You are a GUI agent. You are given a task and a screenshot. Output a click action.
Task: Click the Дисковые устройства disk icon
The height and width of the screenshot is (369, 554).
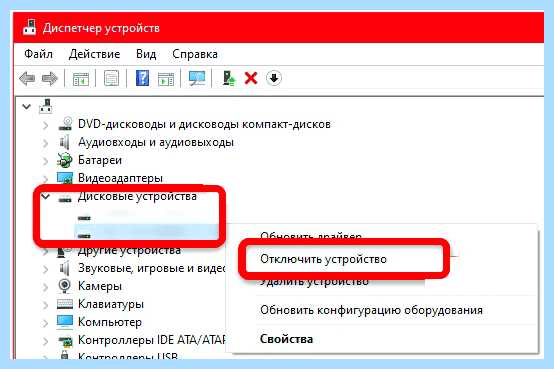[x=65, y=199]
